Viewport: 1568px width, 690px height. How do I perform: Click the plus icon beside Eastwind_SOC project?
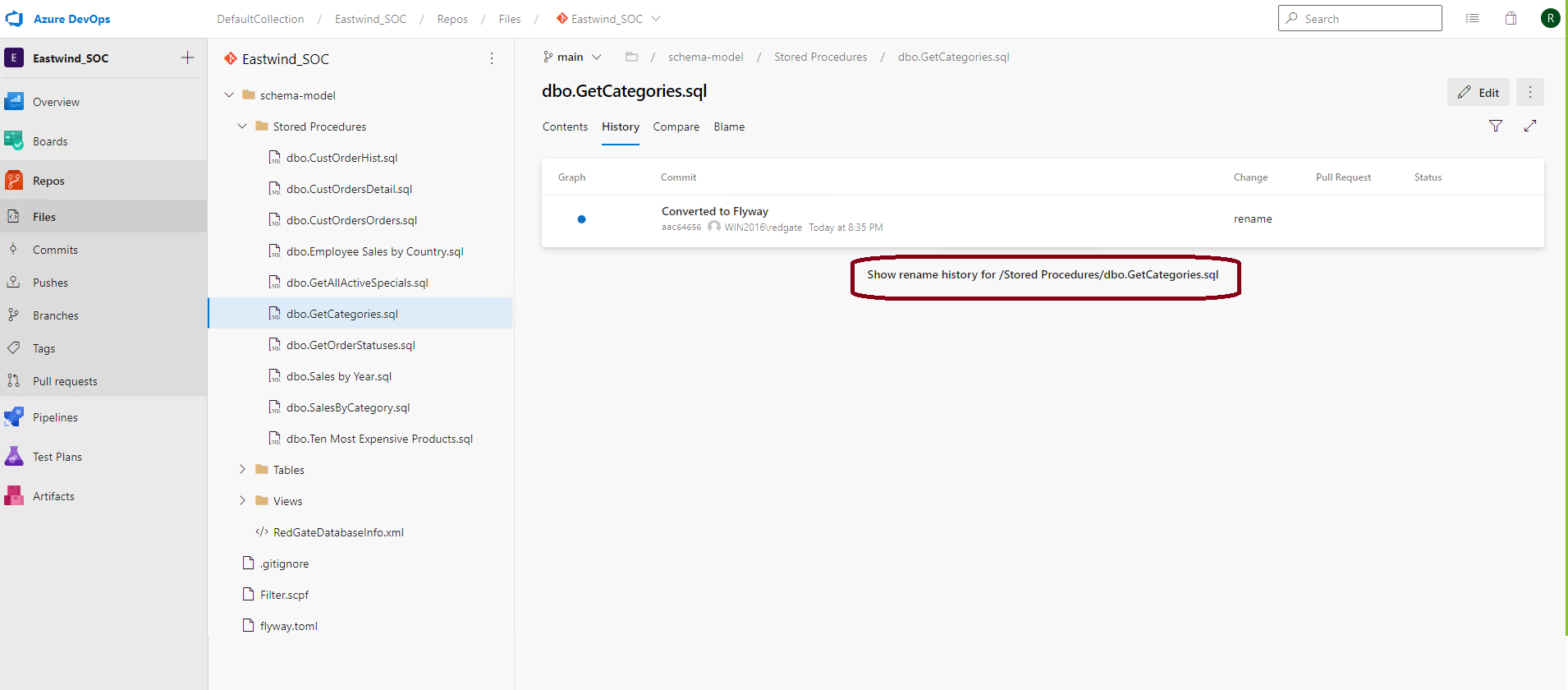click(x=187, y=57)
